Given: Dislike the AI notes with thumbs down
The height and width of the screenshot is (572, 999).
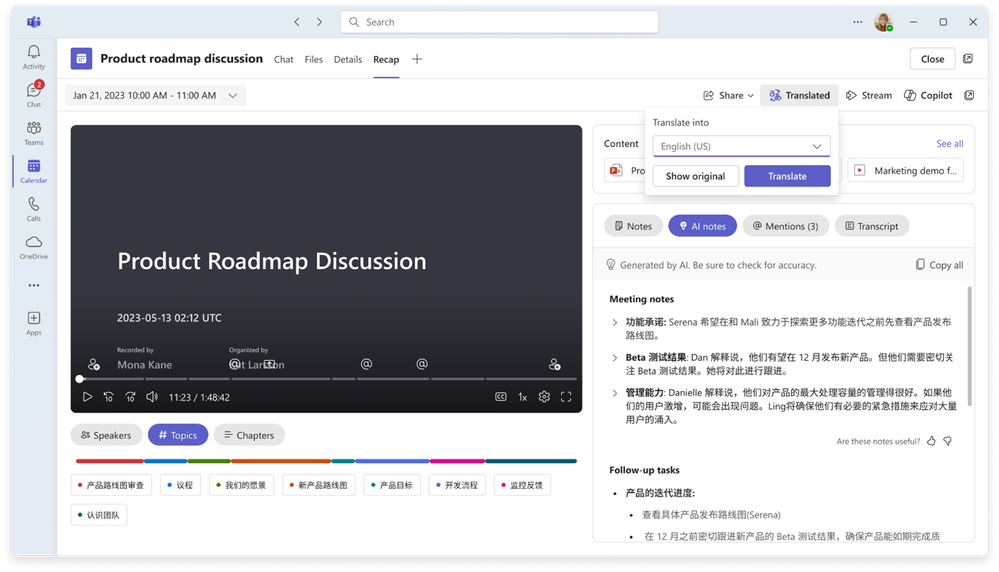Looking at the screenshot, I should [947, 441].
